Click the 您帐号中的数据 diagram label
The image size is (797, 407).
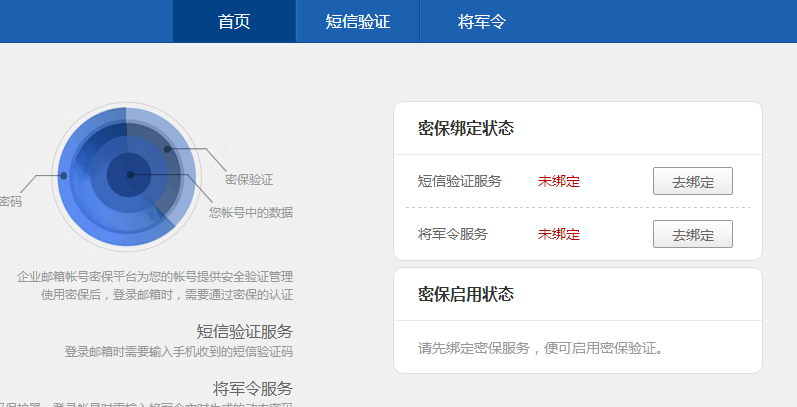[x=251, y=213]
